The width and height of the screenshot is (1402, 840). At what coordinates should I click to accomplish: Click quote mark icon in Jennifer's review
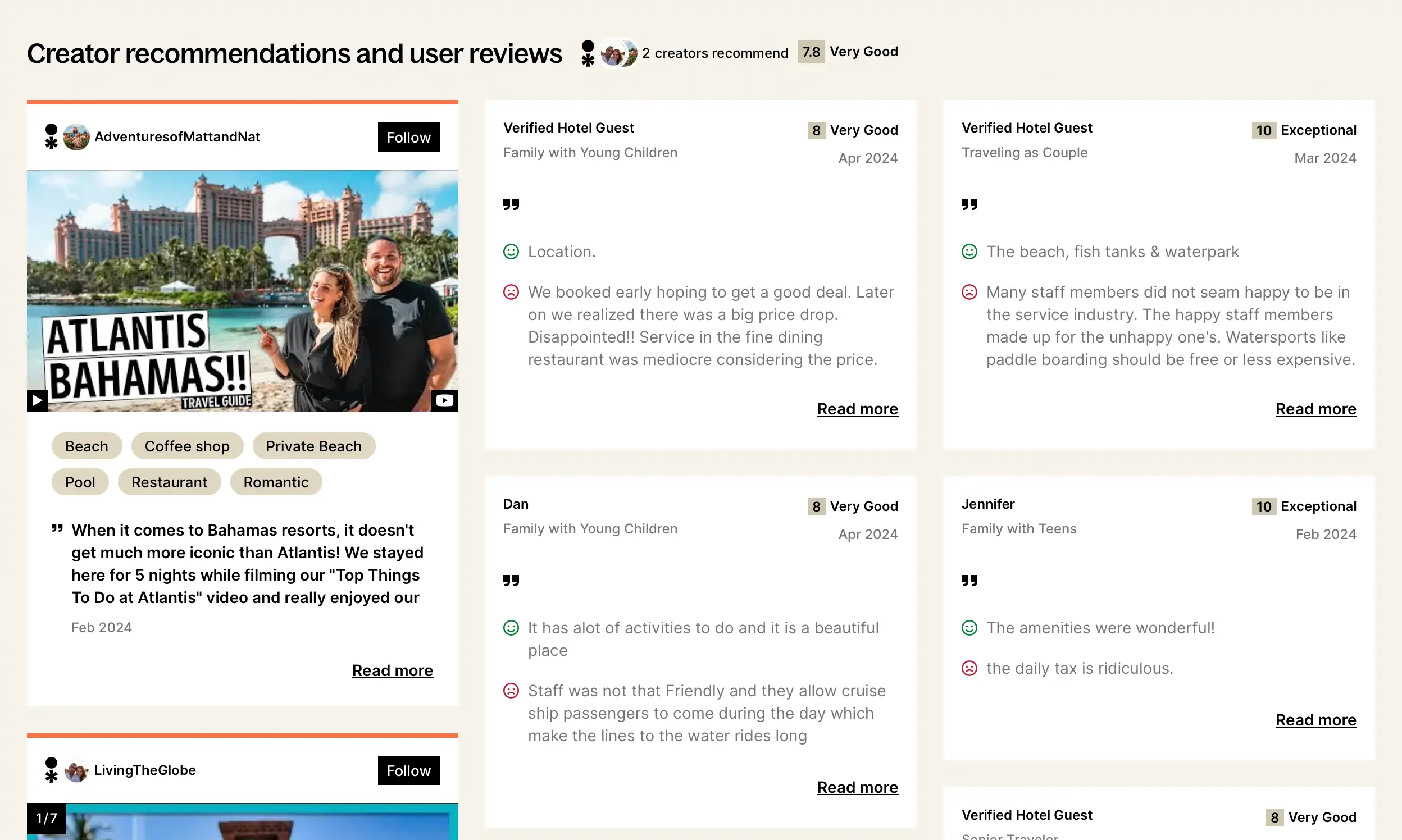pyautogui.click(x=969, y=581)
